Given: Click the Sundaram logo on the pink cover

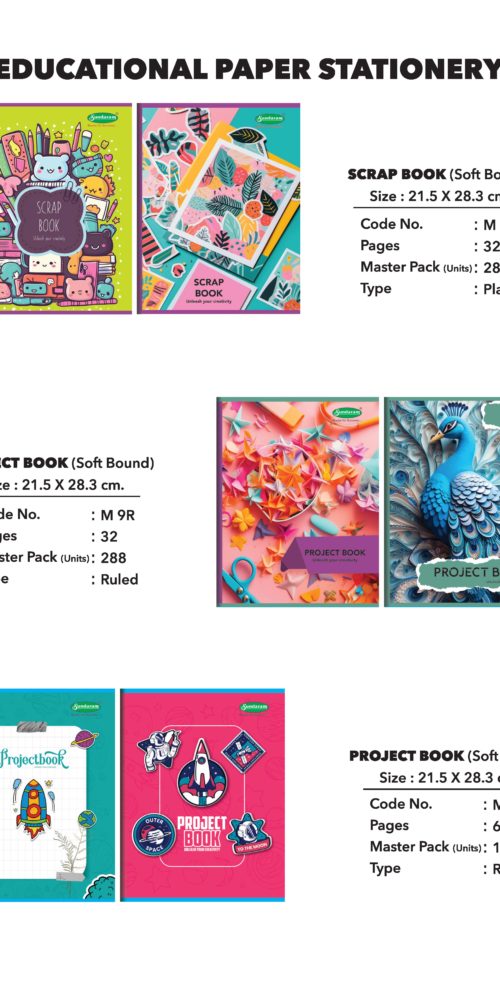Looking at the screenshot, I should [256, 706].
